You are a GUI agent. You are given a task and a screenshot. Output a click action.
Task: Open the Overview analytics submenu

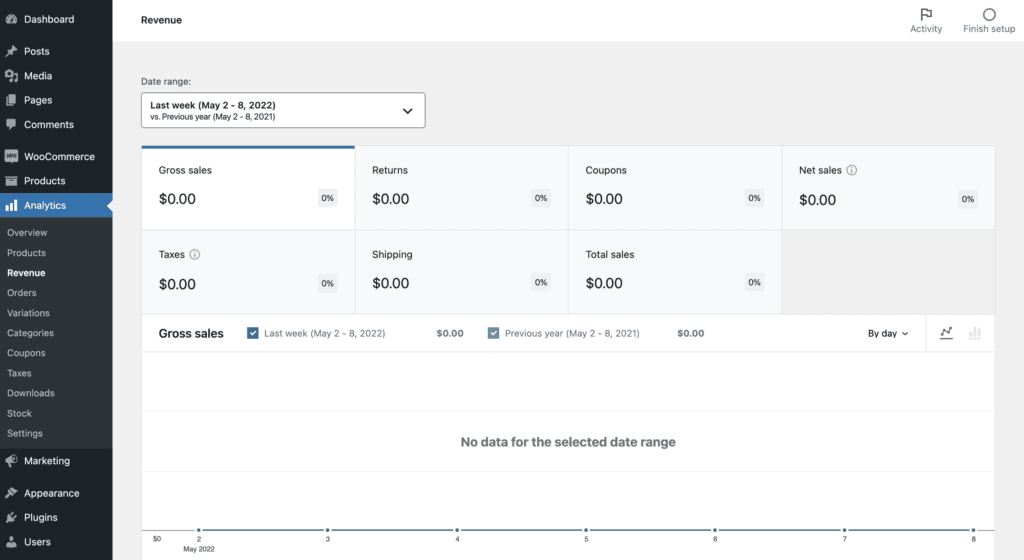[27, 232]
